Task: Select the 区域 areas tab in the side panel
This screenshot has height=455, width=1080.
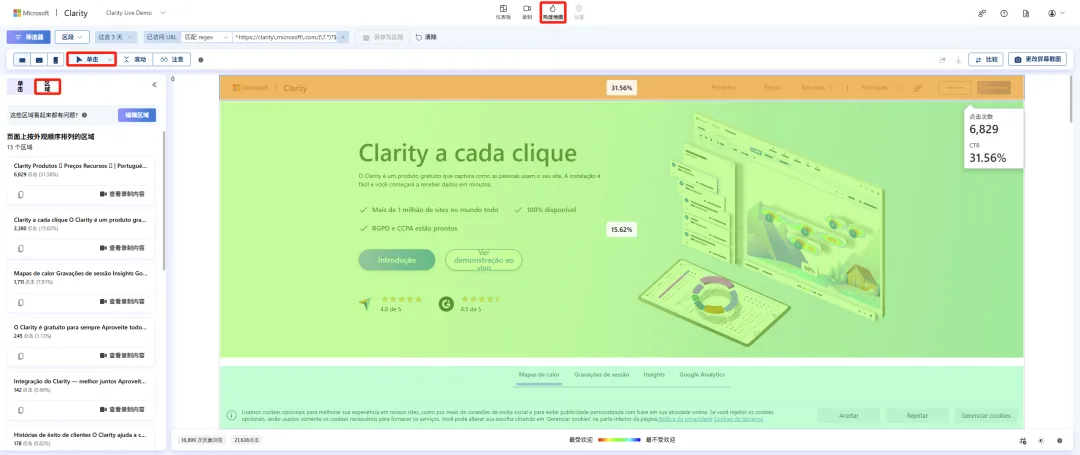Action: coord(47,86)
